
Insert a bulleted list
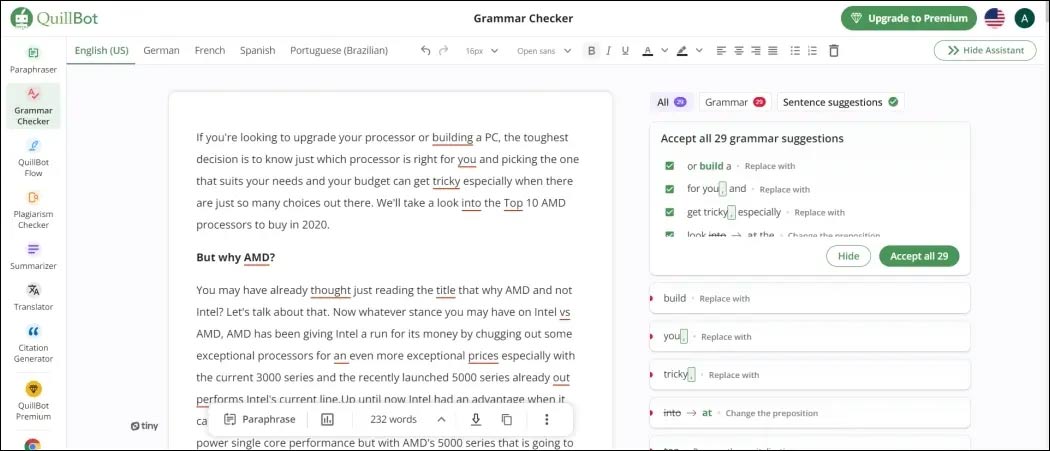[795, 50]
